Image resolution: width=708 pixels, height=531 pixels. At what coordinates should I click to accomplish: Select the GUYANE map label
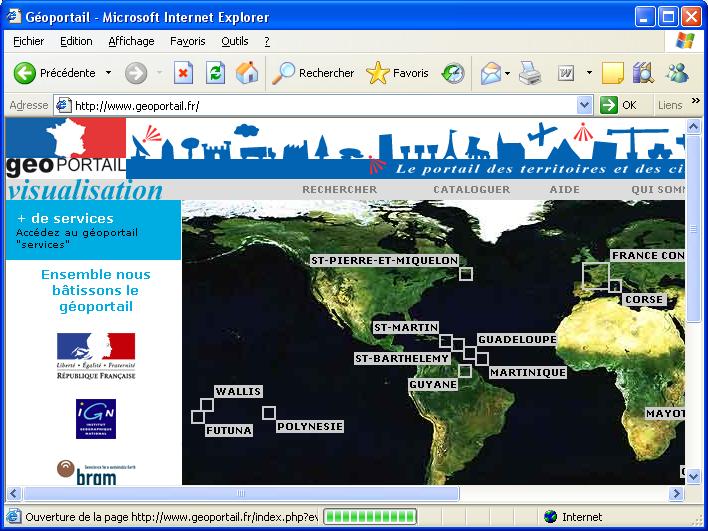tap(433, 385)
